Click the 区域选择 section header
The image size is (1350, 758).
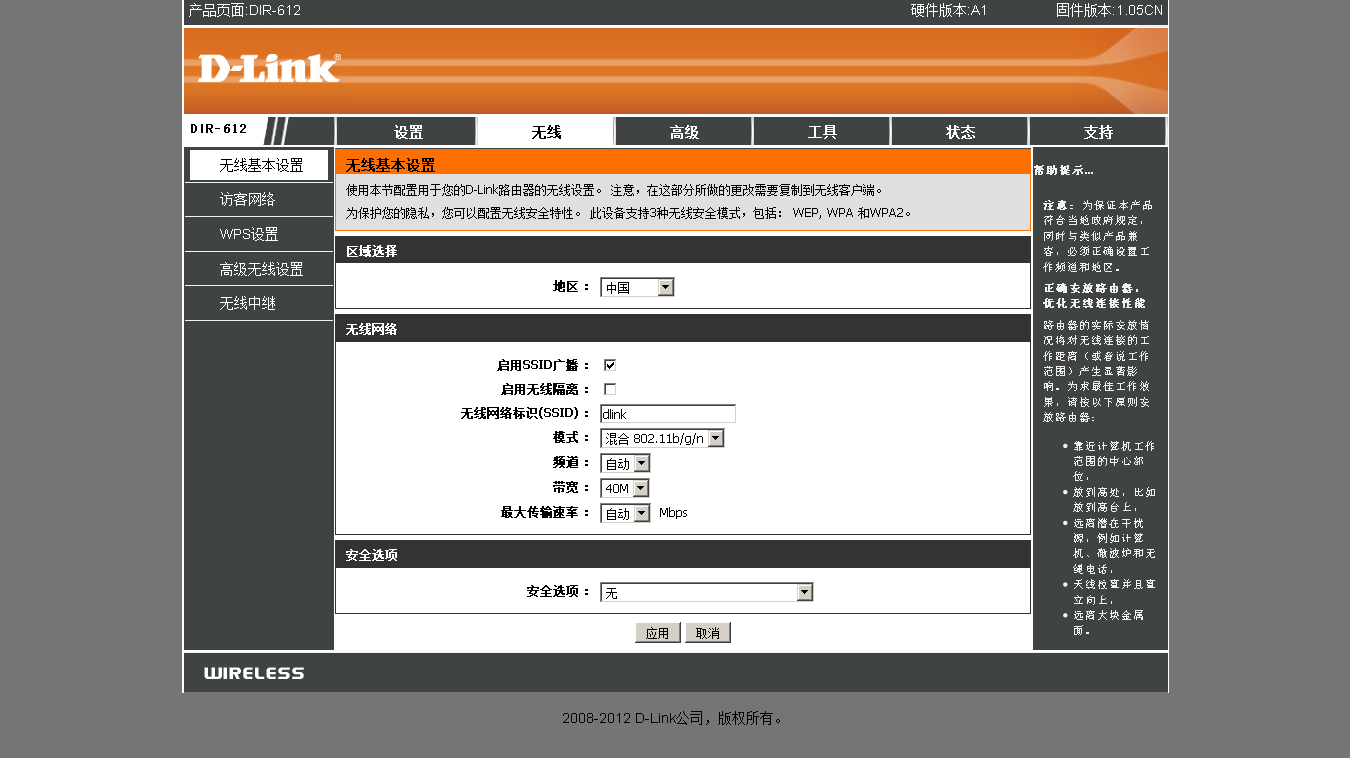[x=683, y=251]
